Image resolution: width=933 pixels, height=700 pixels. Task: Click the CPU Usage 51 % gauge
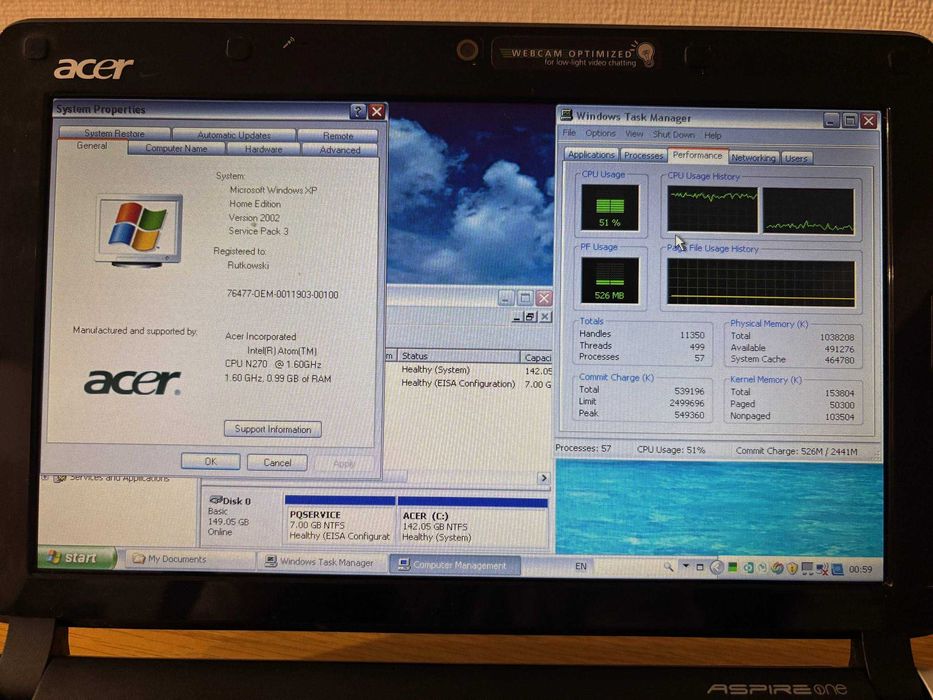[x=609, y=207]
